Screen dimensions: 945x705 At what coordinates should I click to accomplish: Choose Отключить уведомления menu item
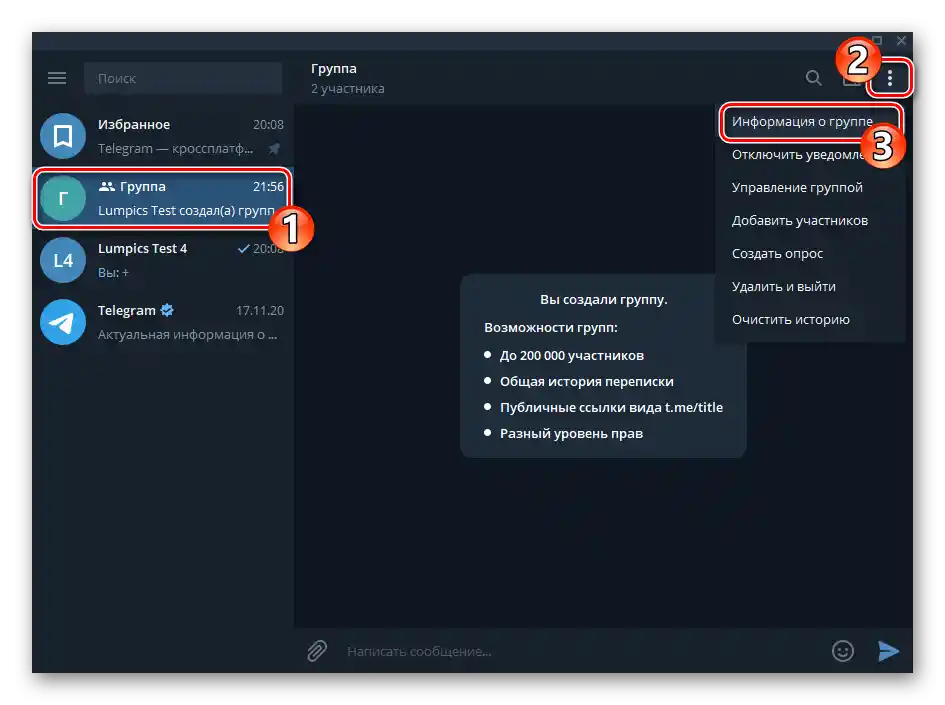pos(810,155)
